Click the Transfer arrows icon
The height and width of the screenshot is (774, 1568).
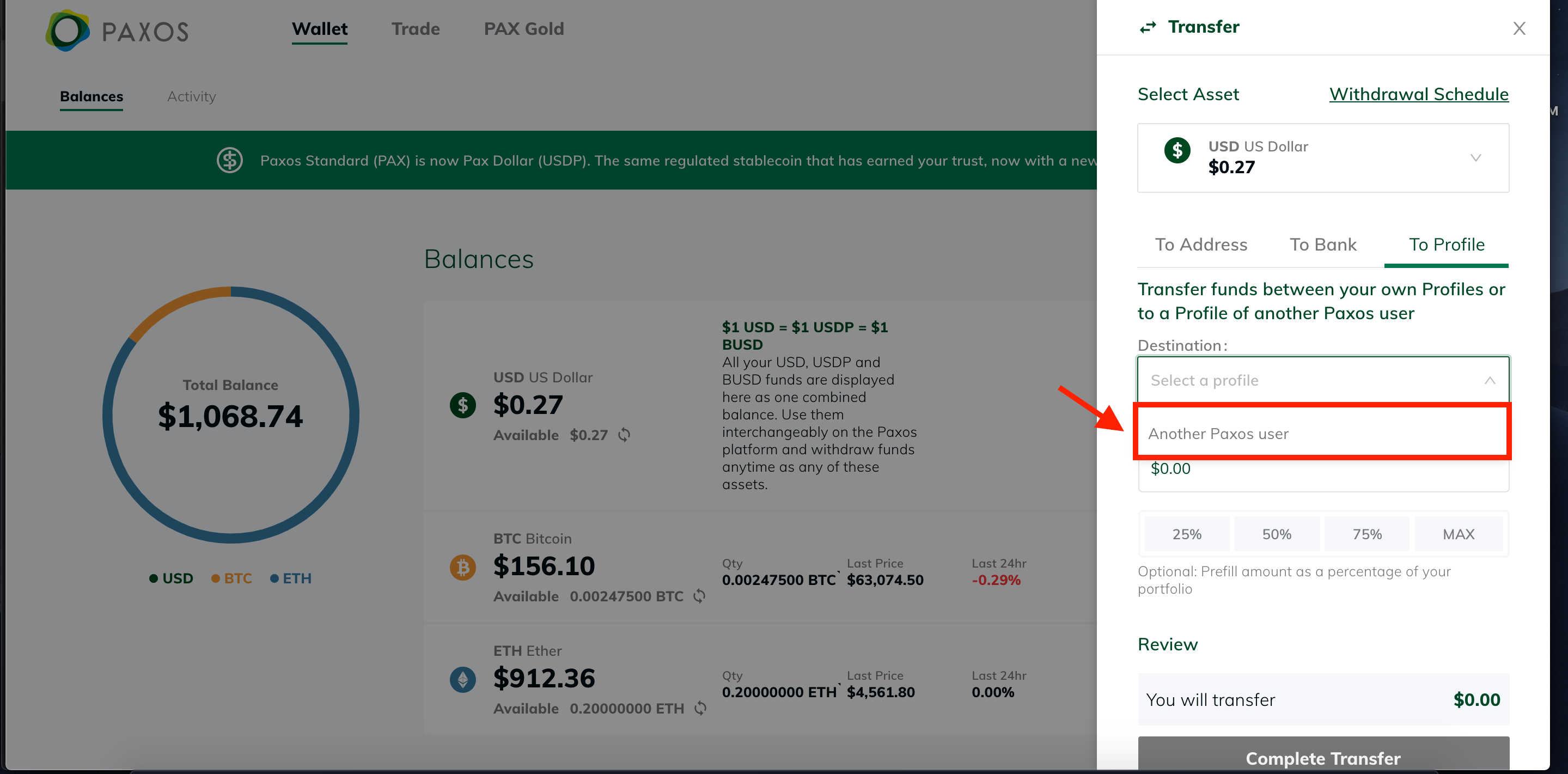coord(1148,27)
